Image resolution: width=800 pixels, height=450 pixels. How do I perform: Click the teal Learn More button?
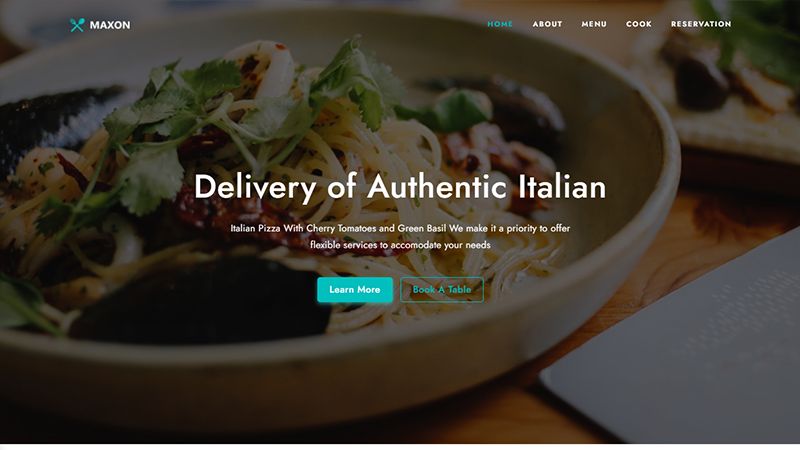(x=355, y=290)
